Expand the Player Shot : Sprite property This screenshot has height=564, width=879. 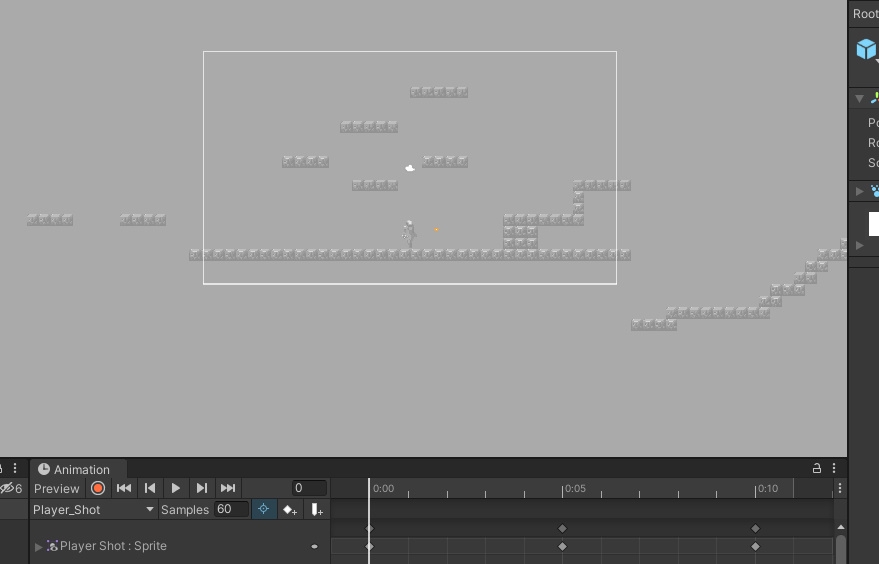[39, 547]
